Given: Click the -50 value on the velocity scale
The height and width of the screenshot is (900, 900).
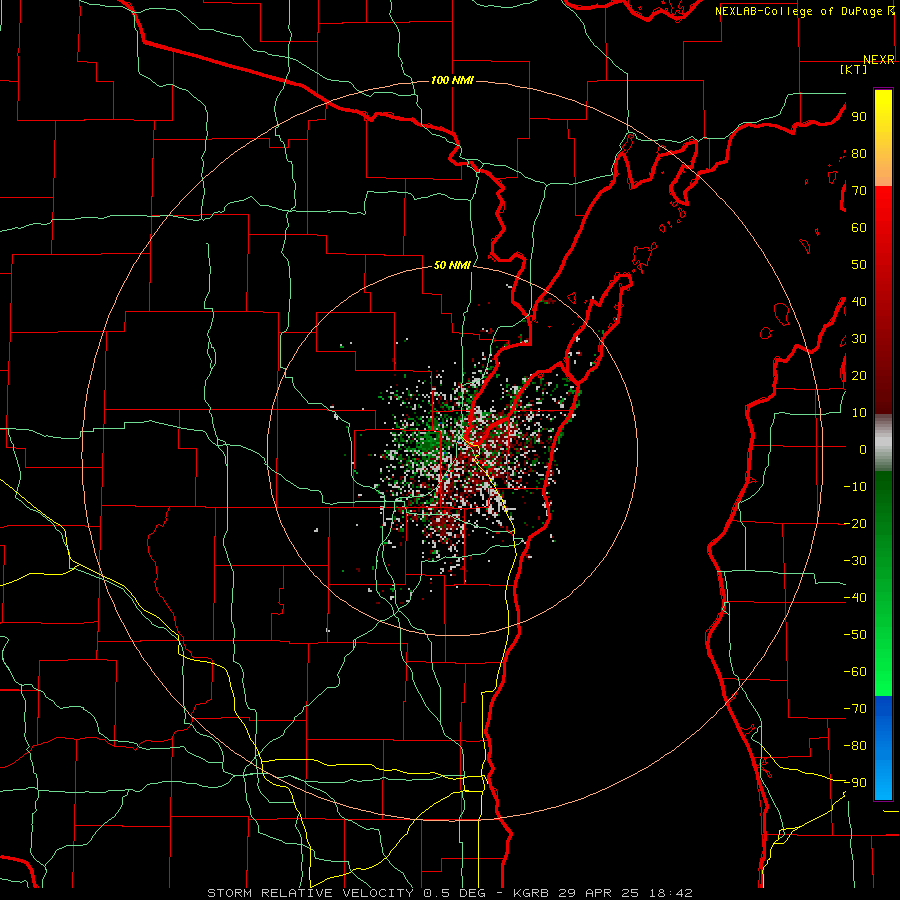Looking at the screenshot, I should point(855,635).
